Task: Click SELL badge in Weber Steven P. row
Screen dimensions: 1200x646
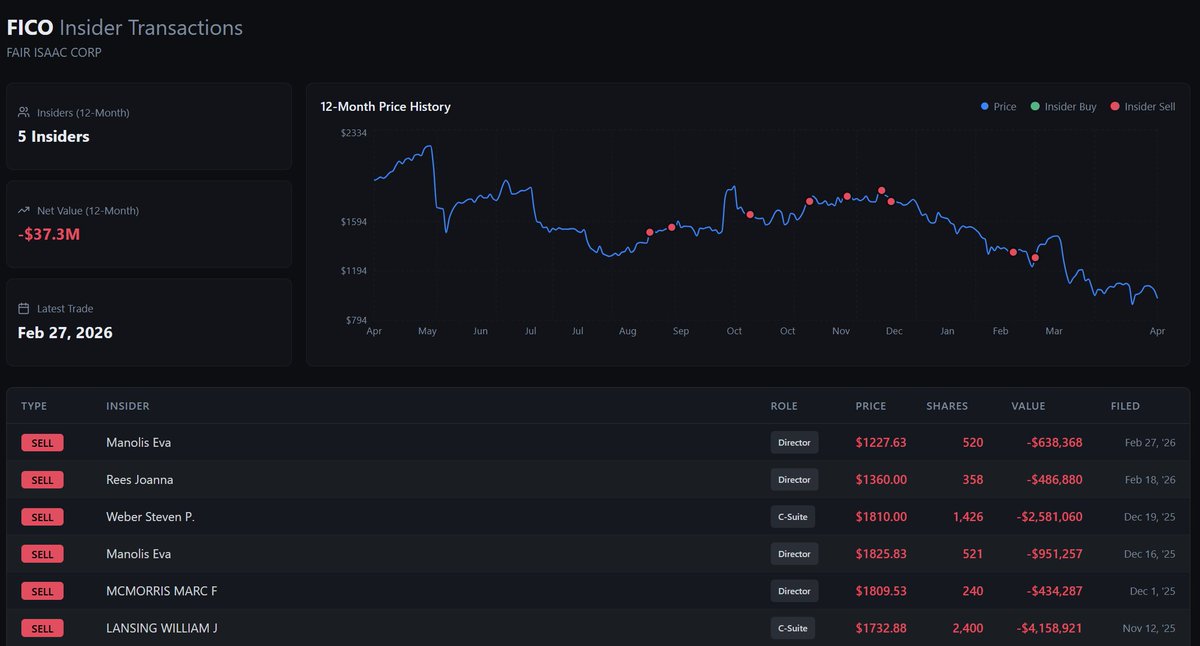Action: 42,517
